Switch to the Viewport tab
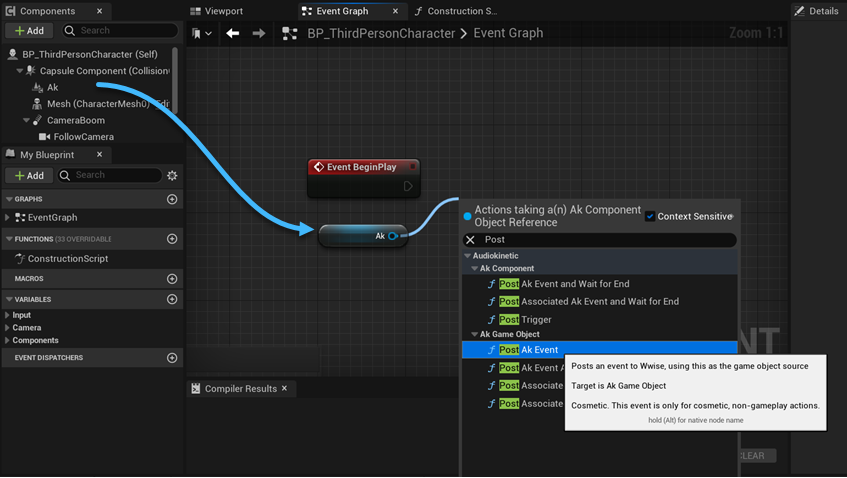 click(x=223, y=11)
